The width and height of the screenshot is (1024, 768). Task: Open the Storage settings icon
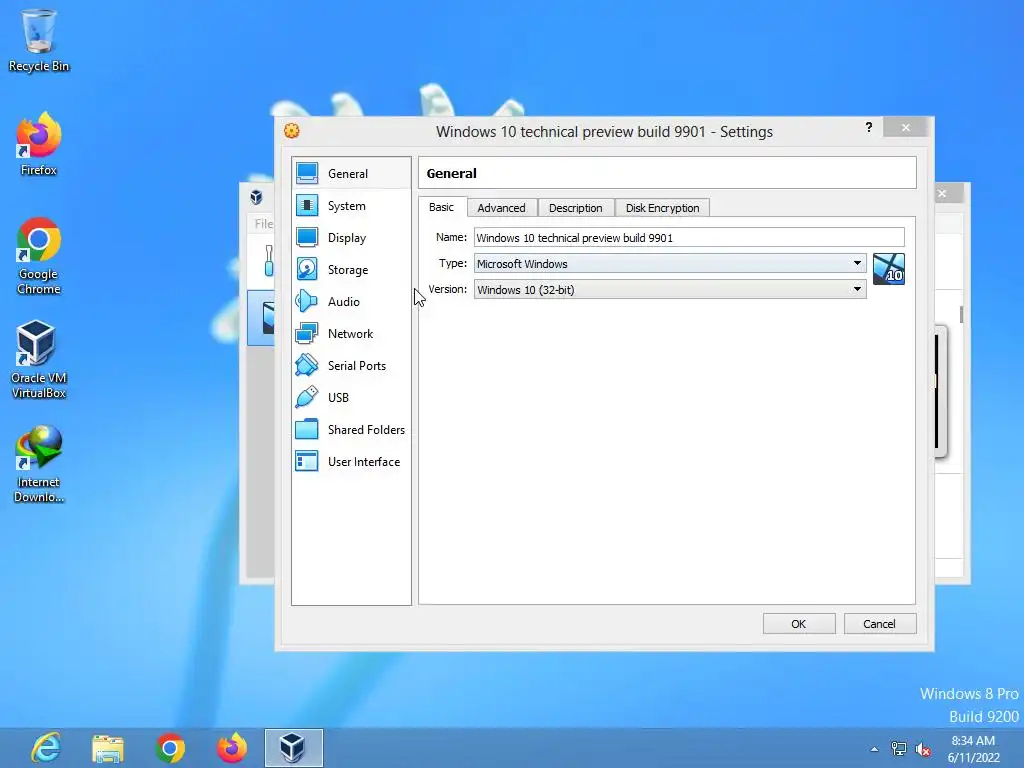click(307, 270)
